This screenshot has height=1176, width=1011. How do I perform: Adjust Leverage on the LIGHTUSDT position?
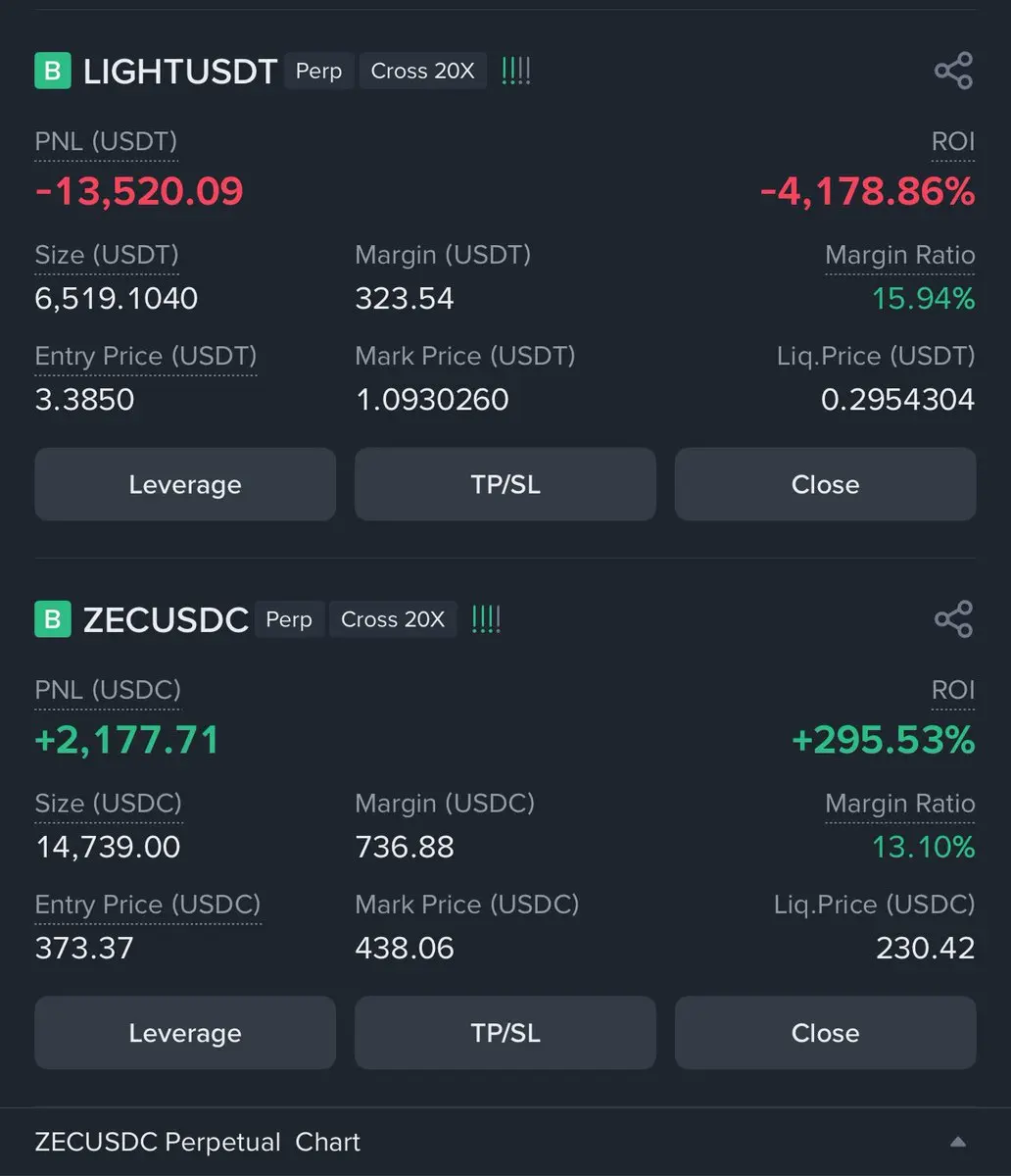point(185,484)
